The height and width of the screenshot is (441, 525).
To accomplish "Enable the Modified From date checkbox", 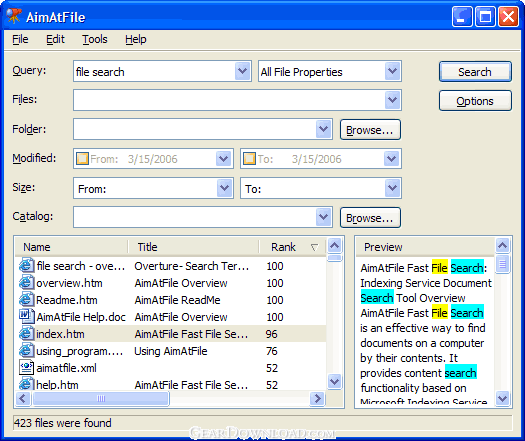I will pos(82,158).
